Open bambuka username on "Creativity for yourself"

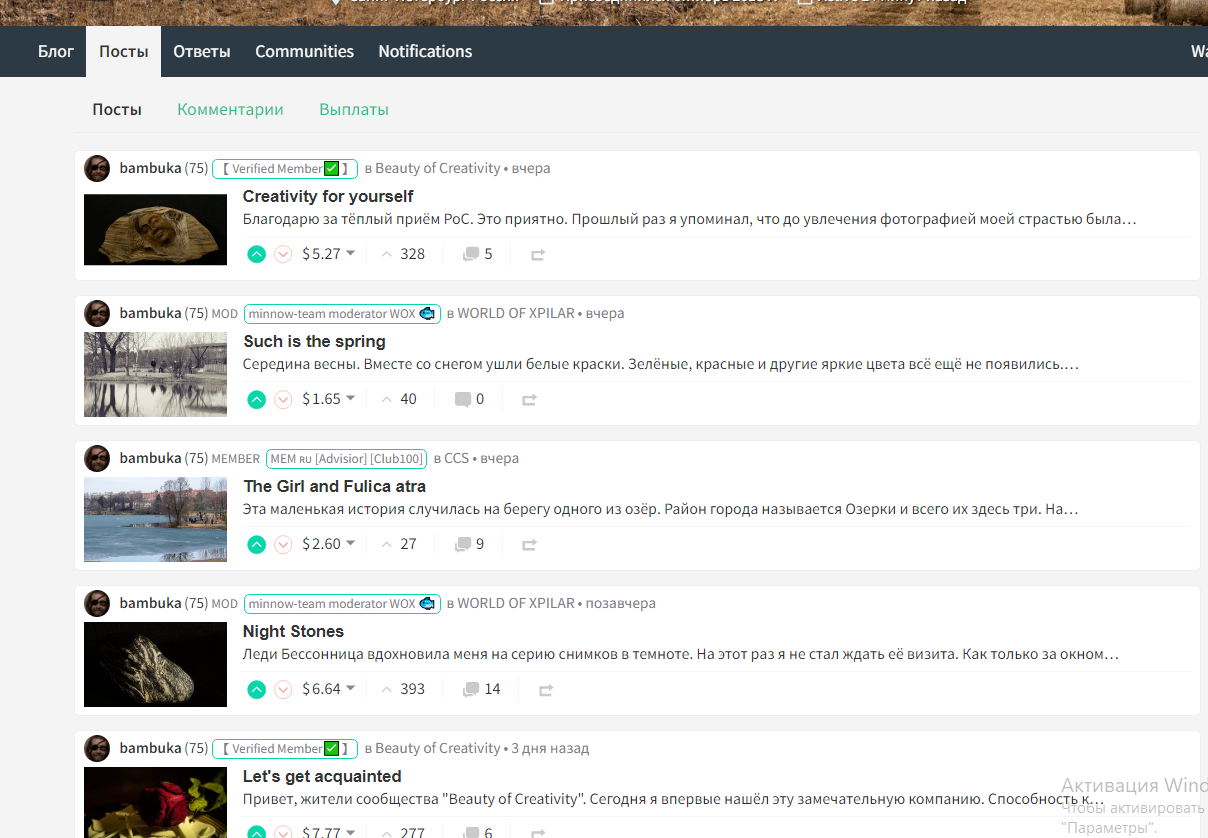coord(150,168)
